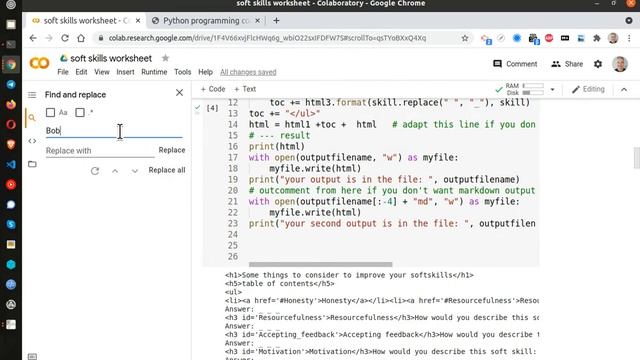This screenshot has height=360, width=640.
Task: Open the Tools menu
Action: (182, 72)
